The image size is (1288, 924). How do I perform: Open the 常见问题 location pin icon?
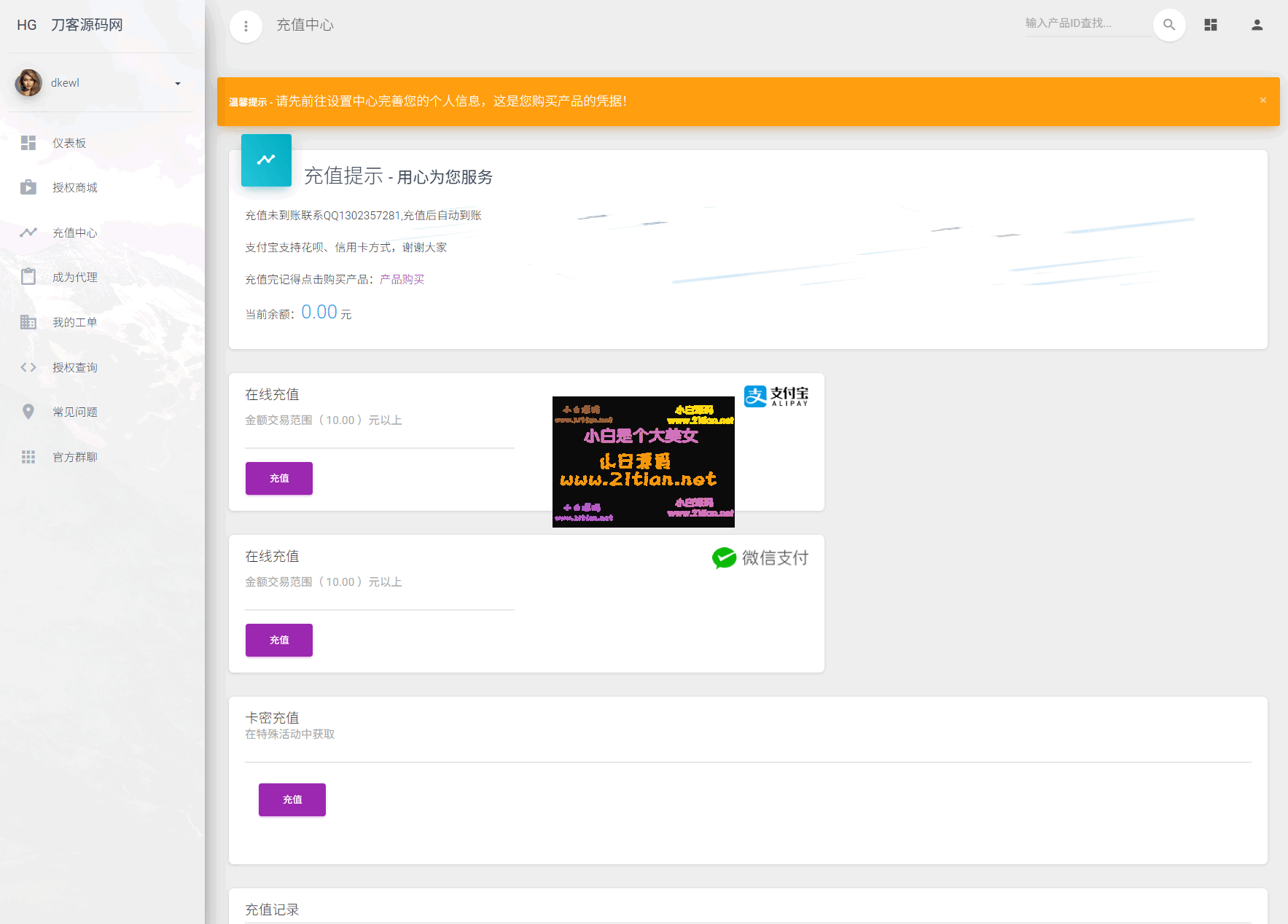tap(28, 412)
